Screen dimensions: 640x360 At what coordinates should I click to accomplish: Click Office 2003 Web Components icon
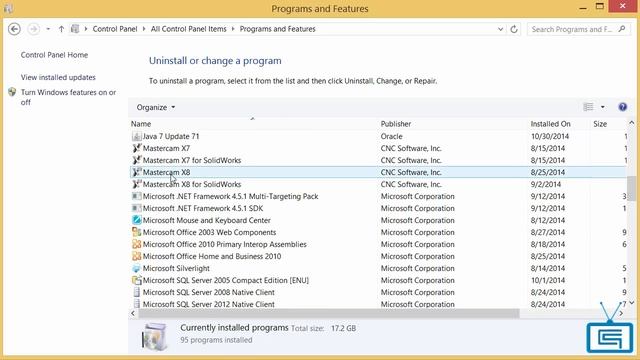pos(137,232)
